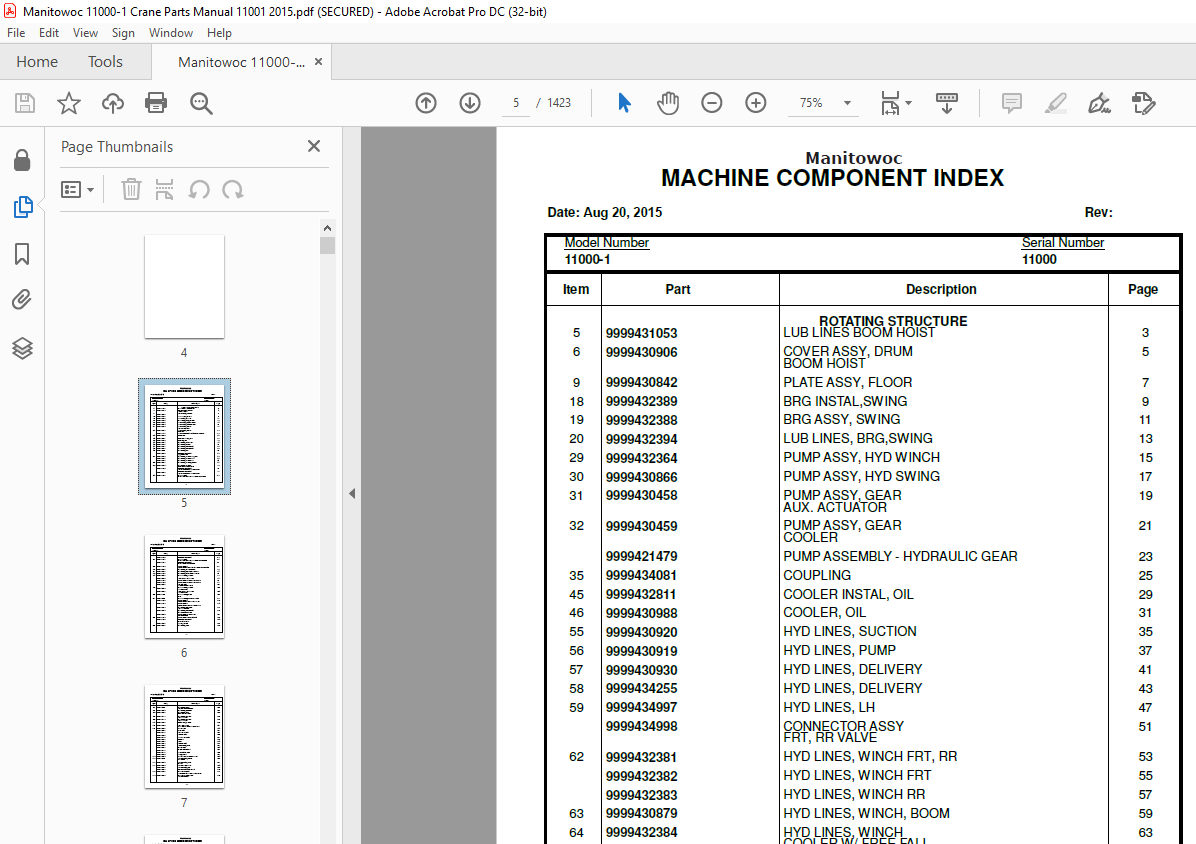Select page 4 thumbnail

click(184, 287)
